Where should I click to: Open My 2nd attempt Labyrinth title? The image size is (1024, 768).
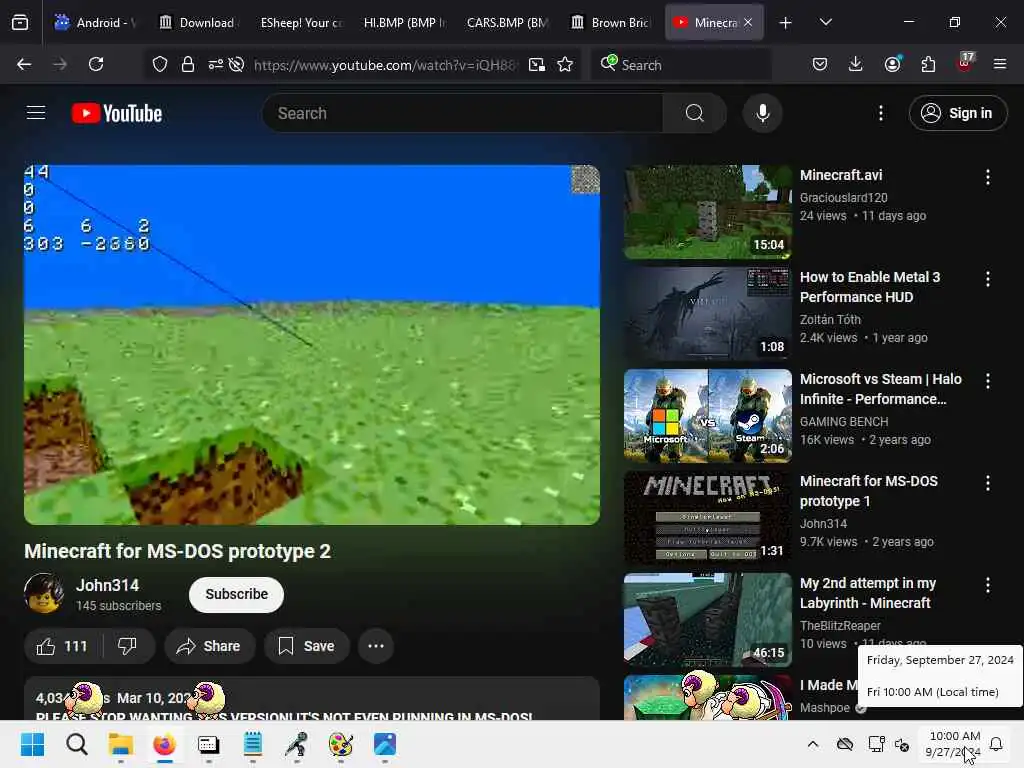click(x=868, y=593)
